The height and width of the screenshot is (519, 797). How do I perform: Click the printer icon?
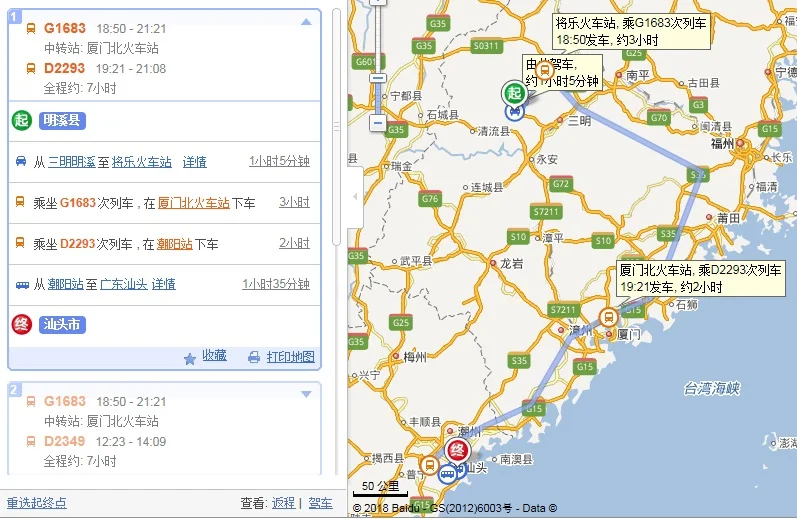(x=254, y=357)
